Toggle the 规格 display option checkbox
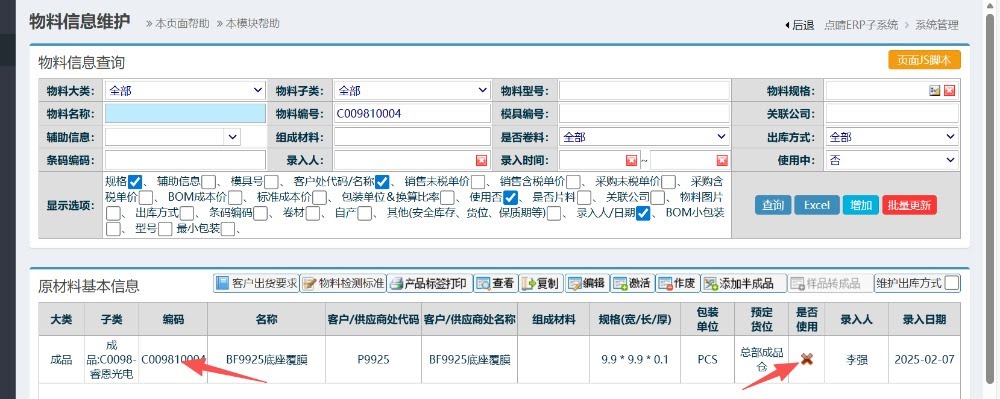This screenshot has width=1000, height=399. coord(134,182)
